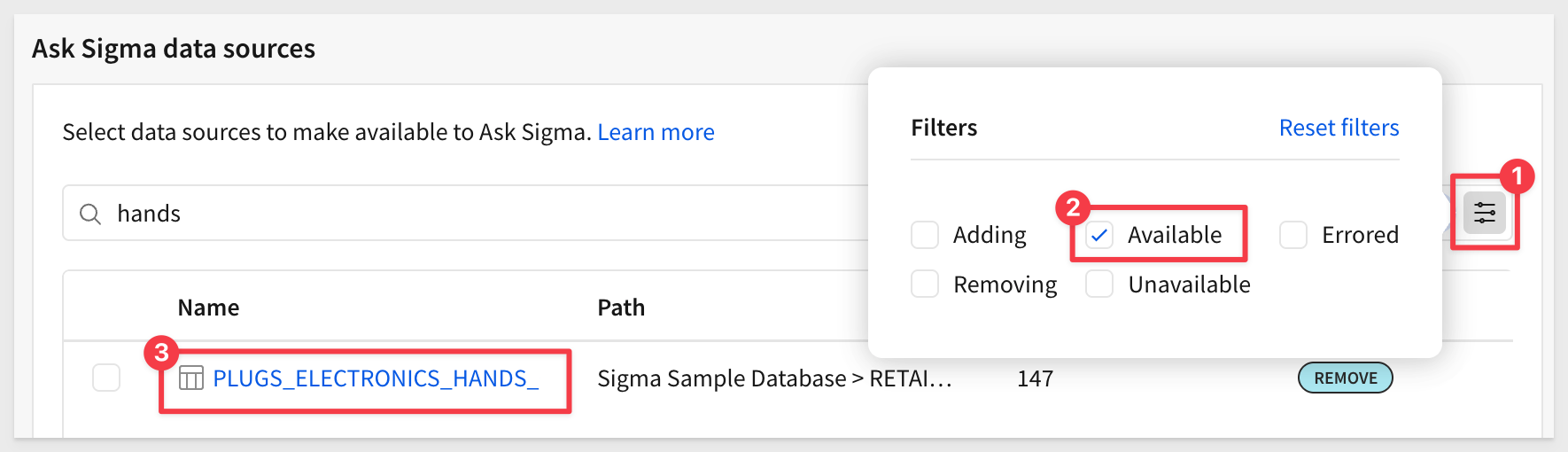Click the table icon beside PLUGS_ELECTRONICS_HANDS_

(191, 378)
